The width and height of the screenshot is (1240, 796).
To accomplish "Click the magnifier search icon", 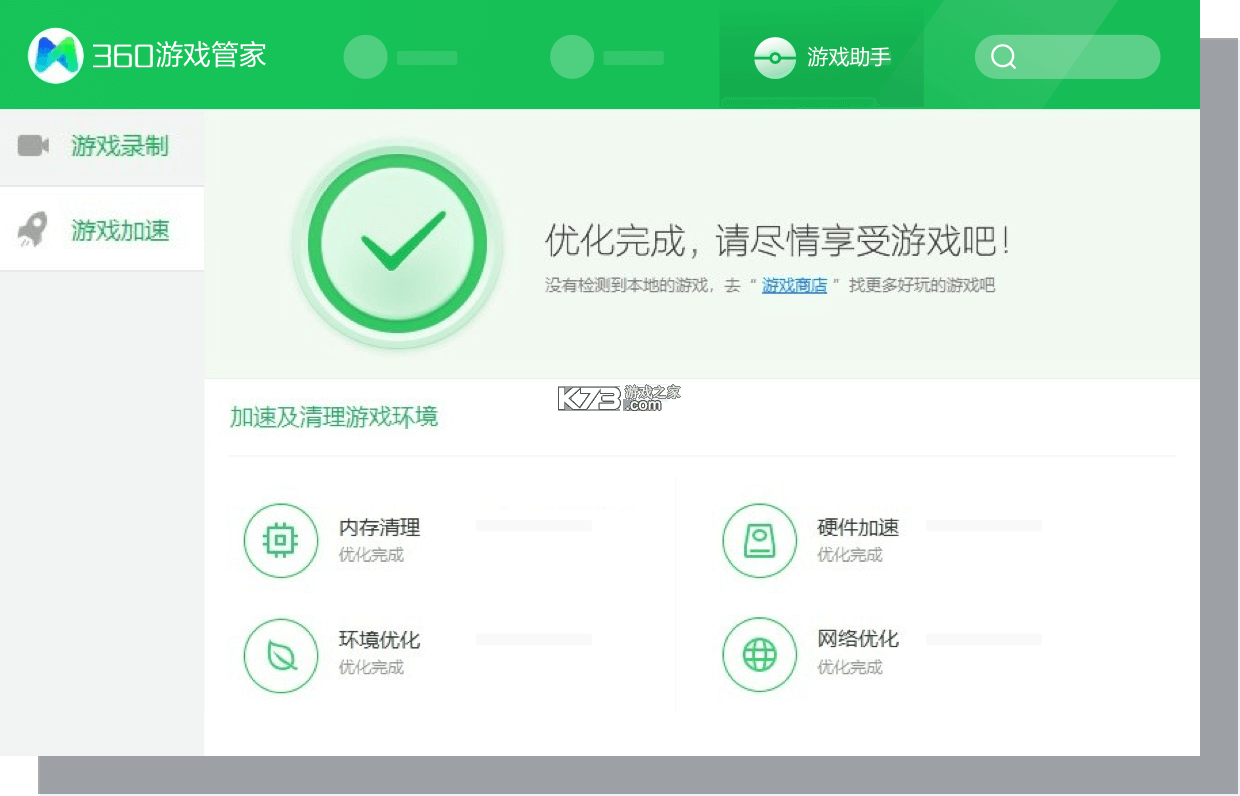I will (x=1003, y=57).
